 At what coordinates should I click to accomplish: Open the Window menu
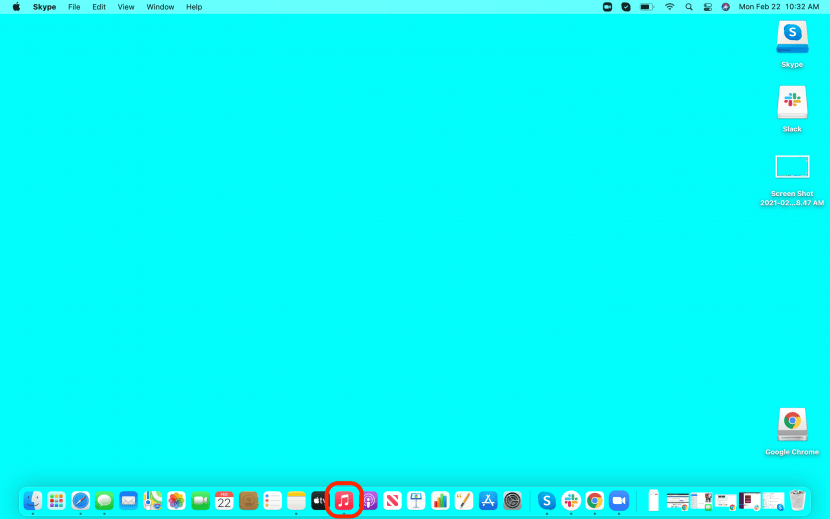[160, 7]
